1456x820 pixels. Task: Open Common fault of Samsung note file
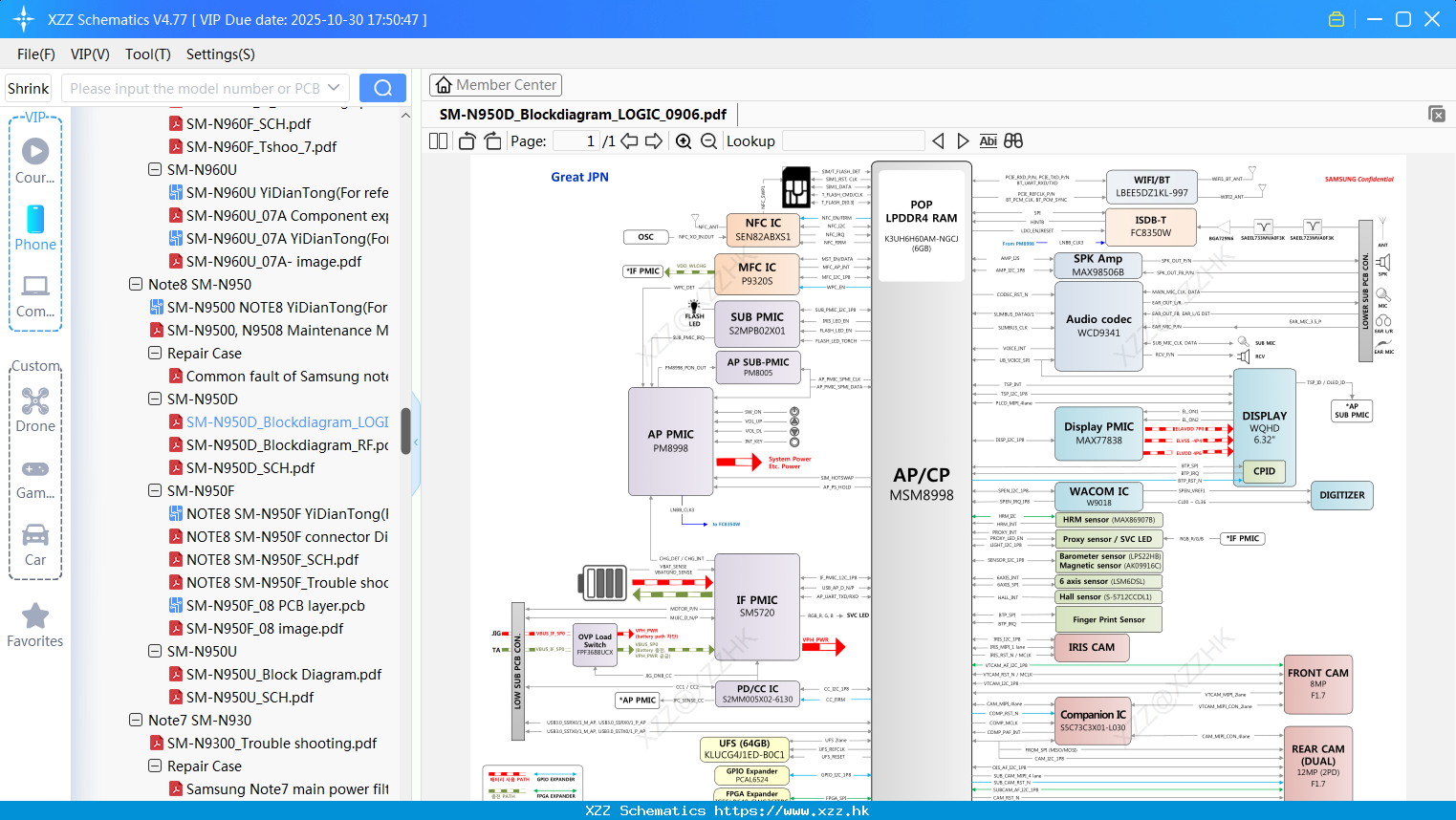click(287, 376)
